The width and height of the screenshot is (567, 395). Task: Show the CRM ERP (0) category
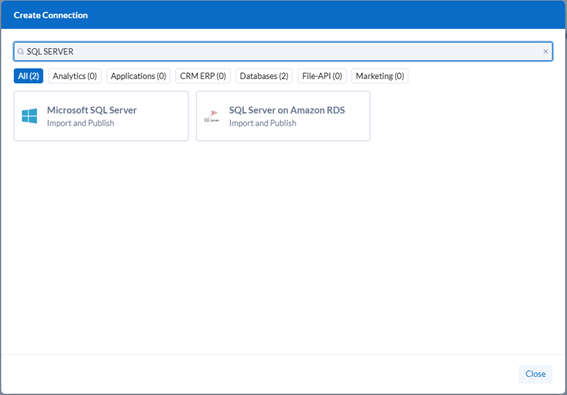click(x=203, y=76)
